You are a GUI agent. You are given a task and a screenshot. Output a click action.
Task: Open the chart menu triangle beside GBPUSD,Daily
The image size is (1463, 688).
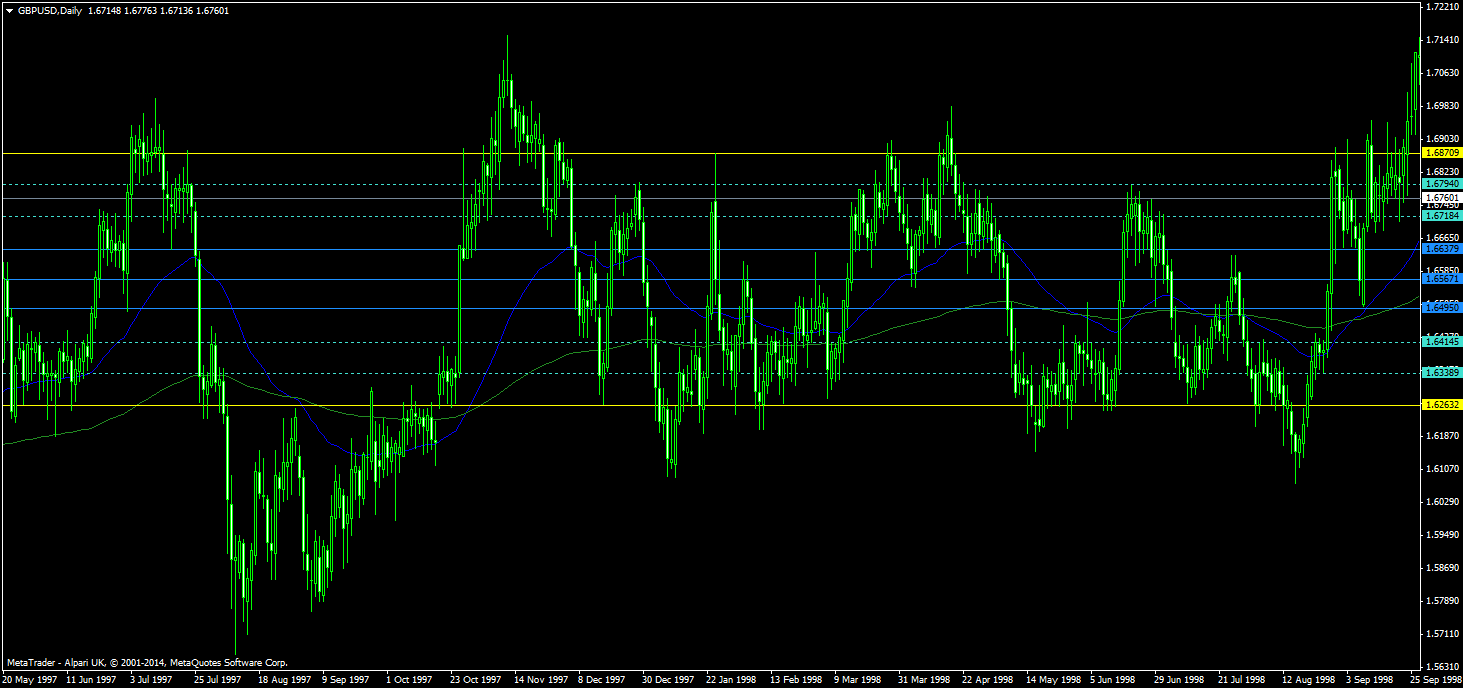[9, 10]
